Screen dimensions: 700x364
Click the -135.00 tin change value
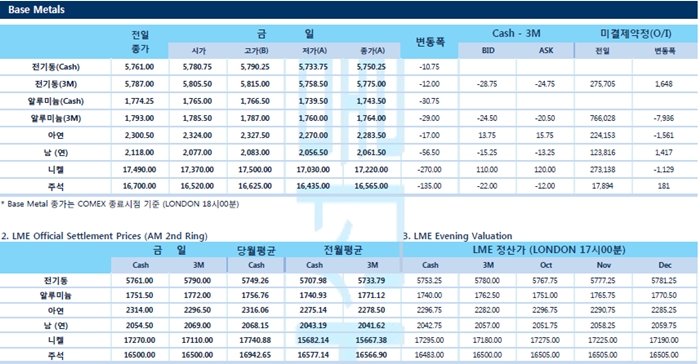430,186
